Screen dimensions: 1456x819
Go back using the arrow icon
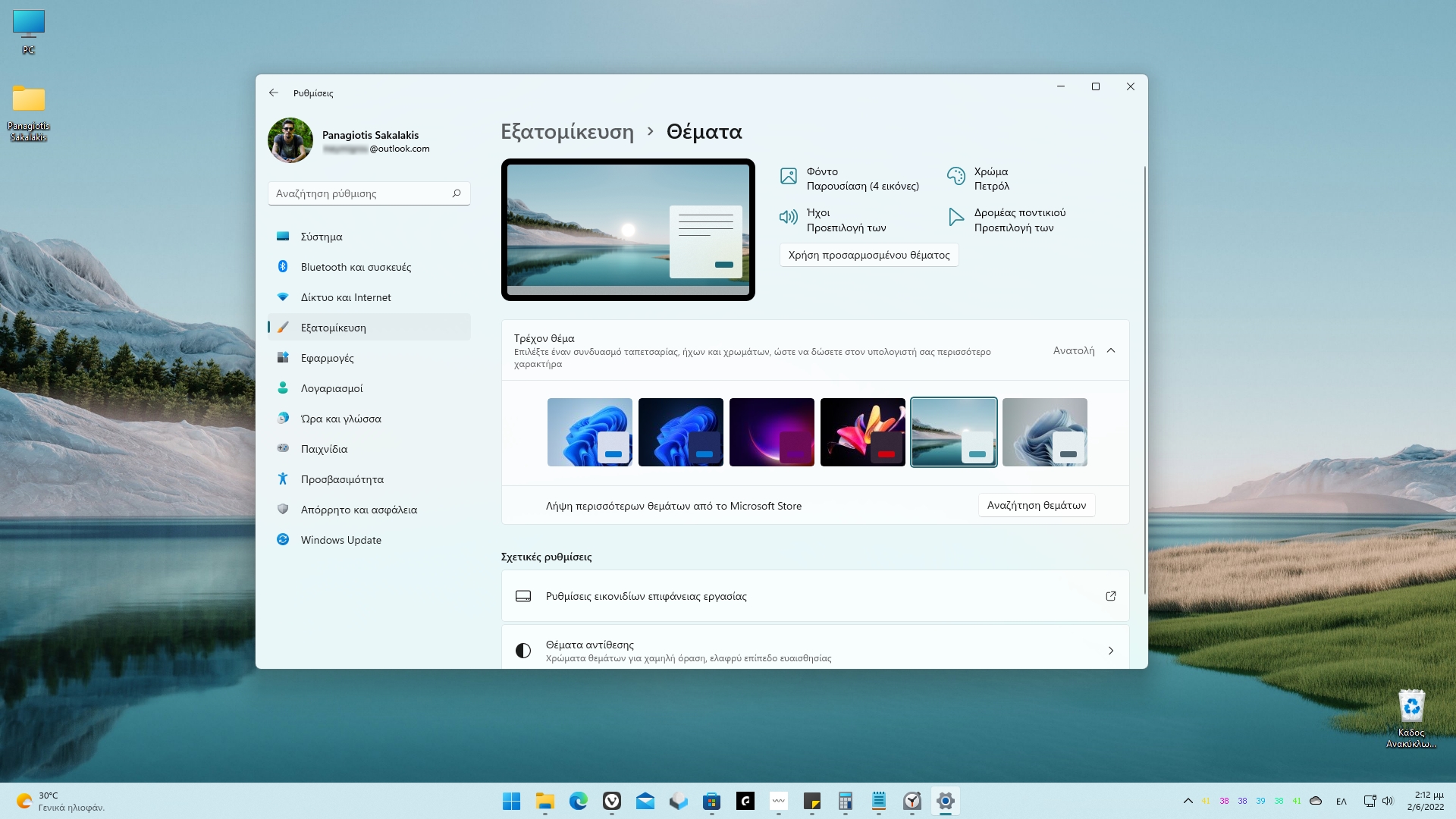coord(274,93)
